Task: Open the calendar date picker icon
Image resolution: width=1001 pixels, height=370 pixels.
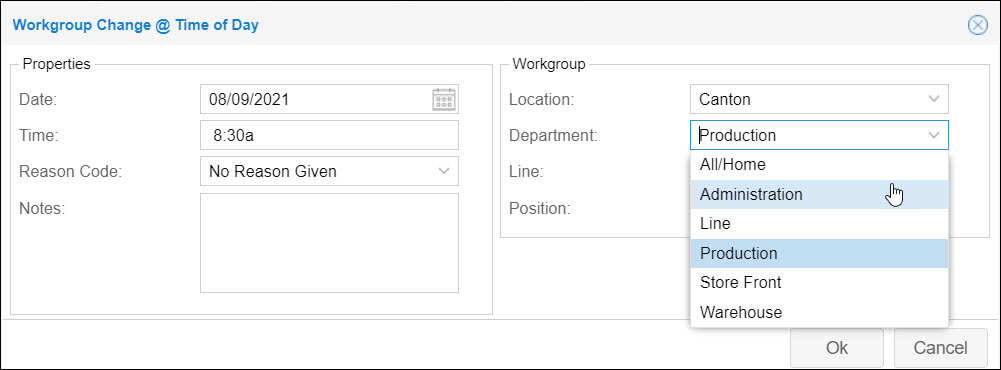Action: (x=444, y=100)
